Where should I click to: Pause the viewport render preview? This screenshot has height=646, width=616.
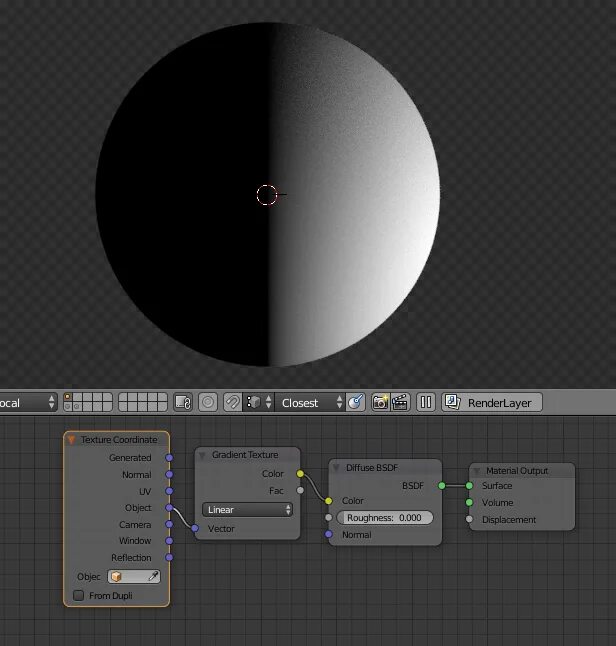pyautogui.click(x=426, y=403)
